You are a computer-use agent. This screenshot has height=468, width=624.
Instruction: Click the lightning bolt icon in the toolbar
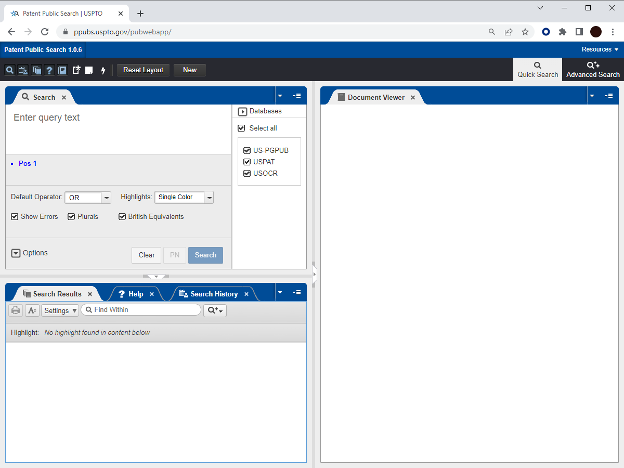click(103, 70)
